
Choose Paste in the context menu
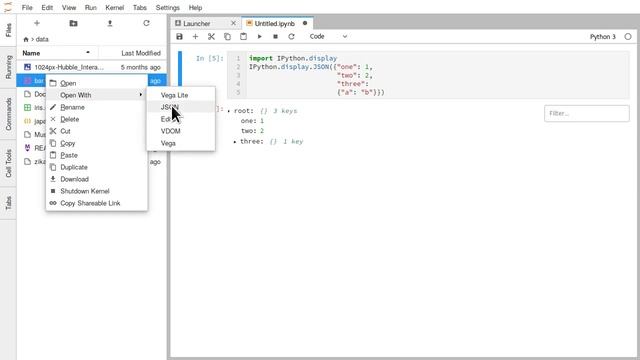tap(97, 155)
